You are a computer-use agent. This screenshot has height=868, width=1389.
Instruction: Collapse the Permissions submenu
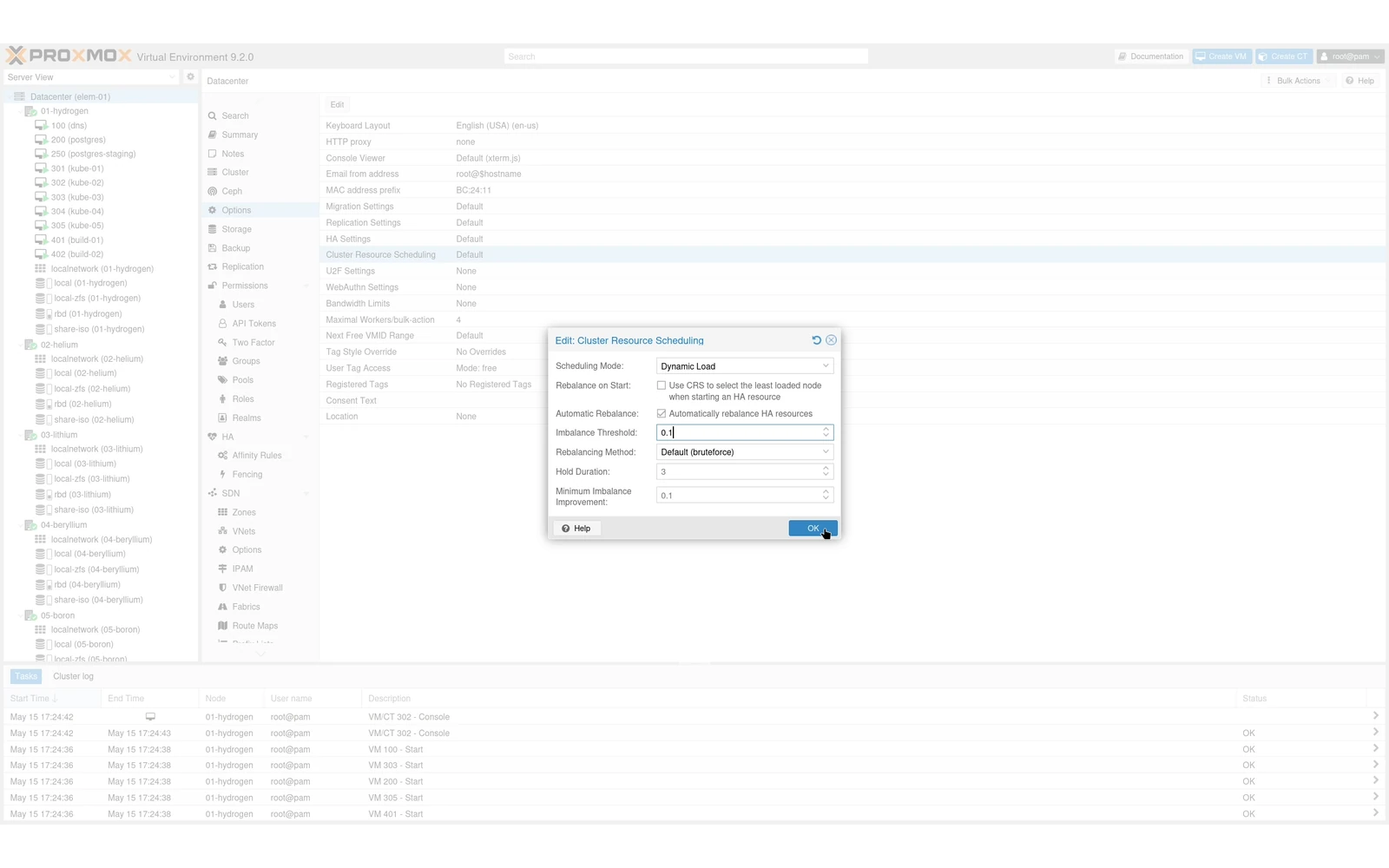pos(306,286)
